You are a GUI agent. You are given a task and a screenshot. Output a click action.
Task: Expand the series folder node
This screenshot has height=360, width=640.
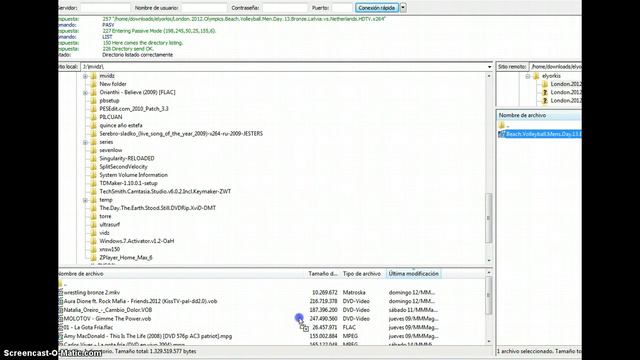pyautogui.click(x=85, y=142)
